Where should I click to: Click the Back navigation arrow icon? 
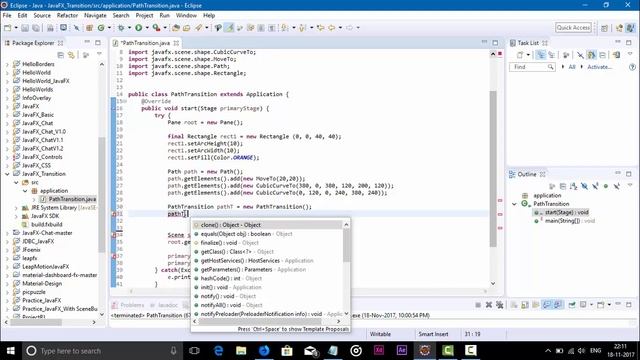point(331,28)
